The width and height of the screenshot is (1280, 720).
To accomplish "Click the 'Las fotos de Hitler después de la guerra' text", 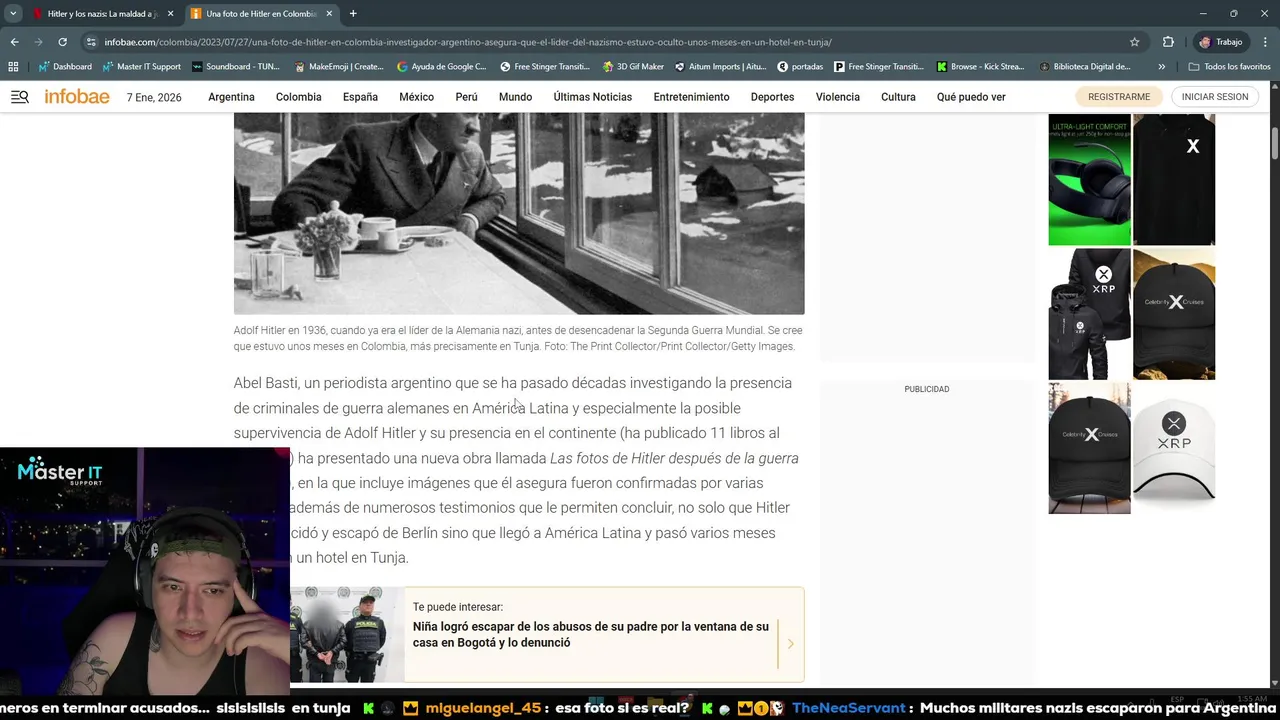I will 674,458.
